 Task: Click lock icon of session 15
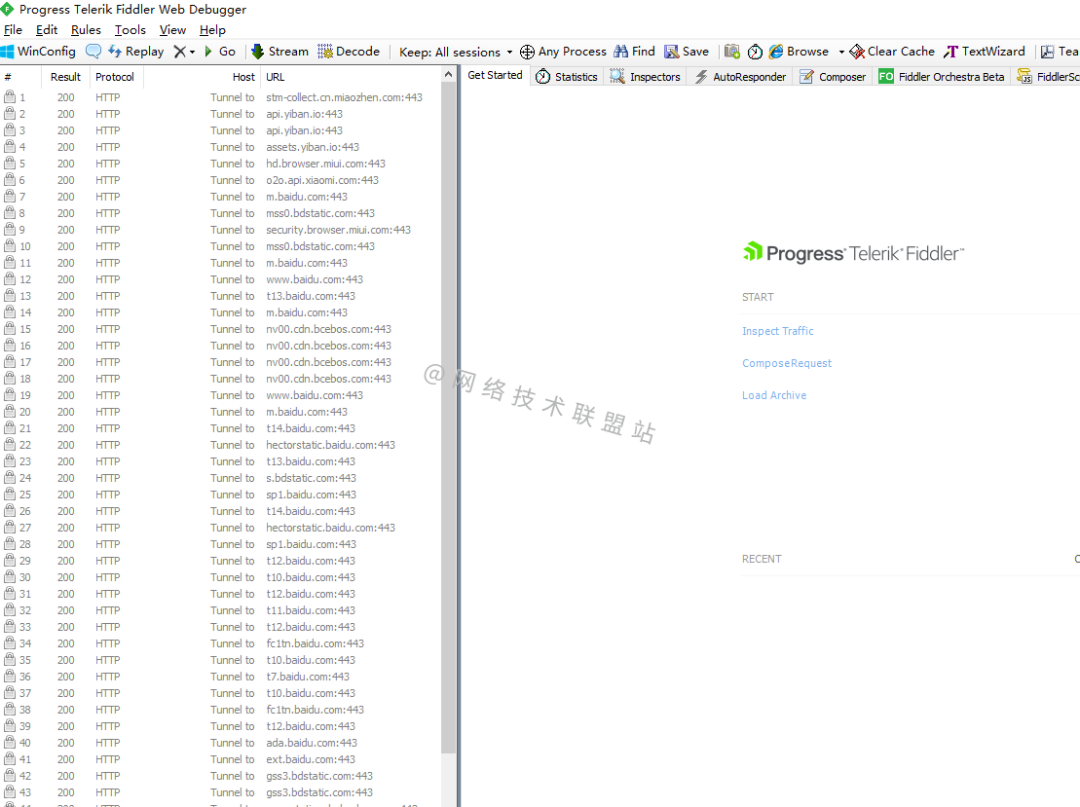[x=10, y=328]
